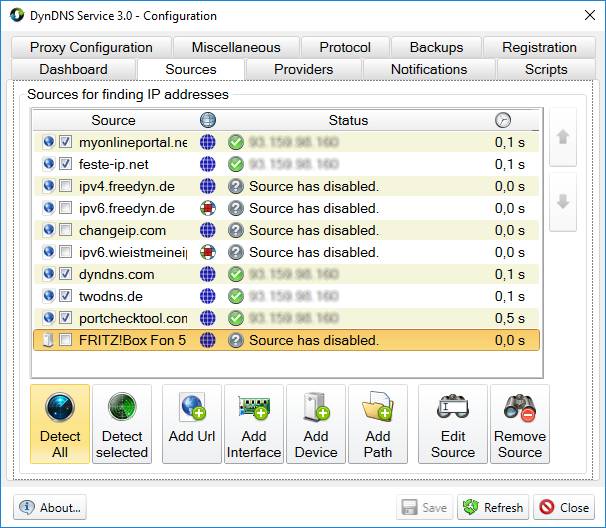Switch to the Miscellaneous tab
This screenshot has height=528, width=606.
pyautogui.click(x=236, y=47)
